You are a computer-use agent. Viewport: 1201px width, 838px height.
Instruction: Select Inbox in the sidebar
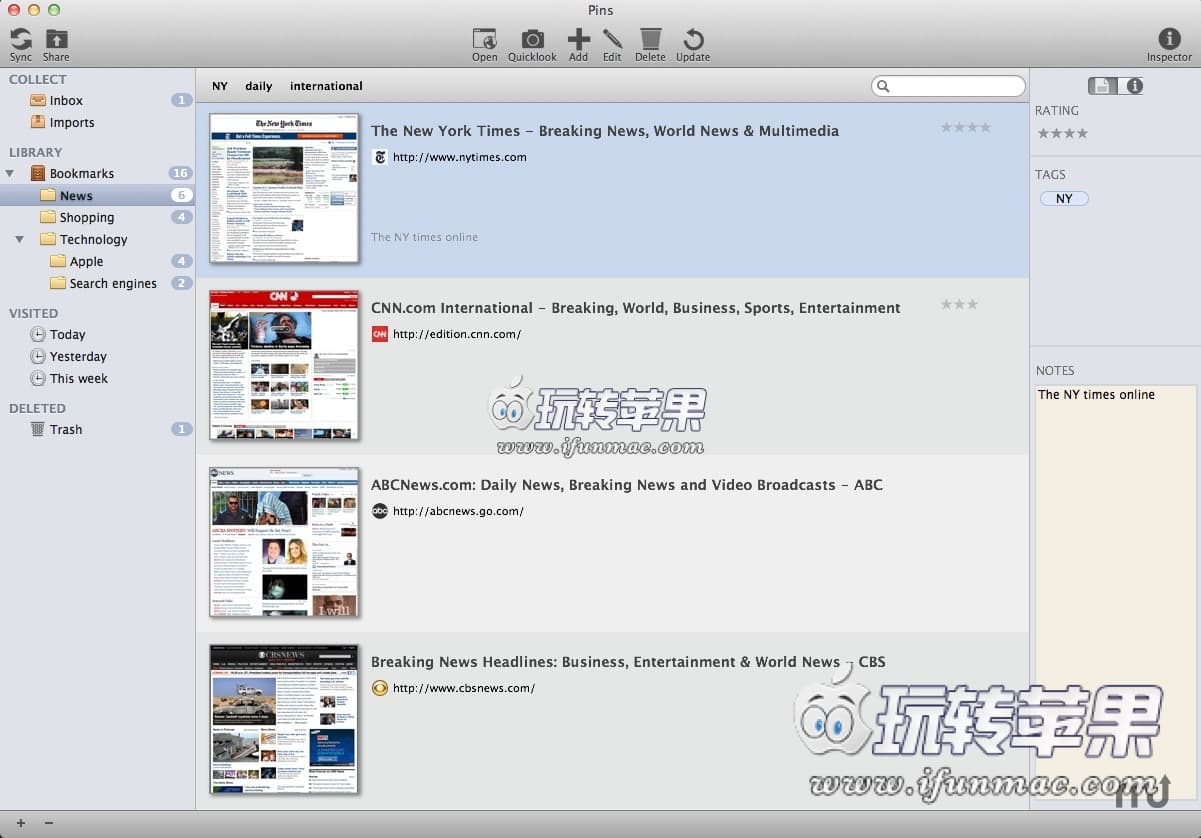pos(97,100)
